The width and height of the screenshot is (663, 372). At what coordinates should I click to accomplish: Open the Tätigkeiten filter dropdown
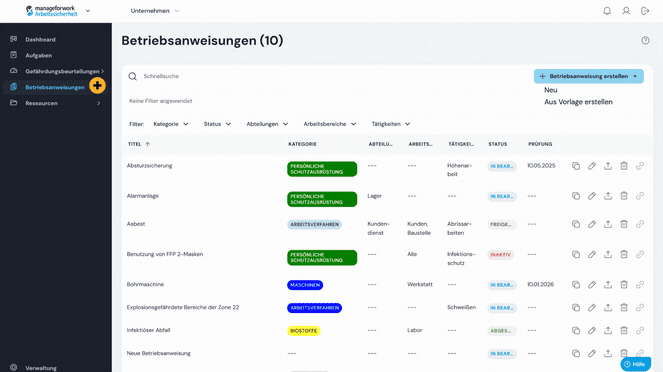click(391, 124)
